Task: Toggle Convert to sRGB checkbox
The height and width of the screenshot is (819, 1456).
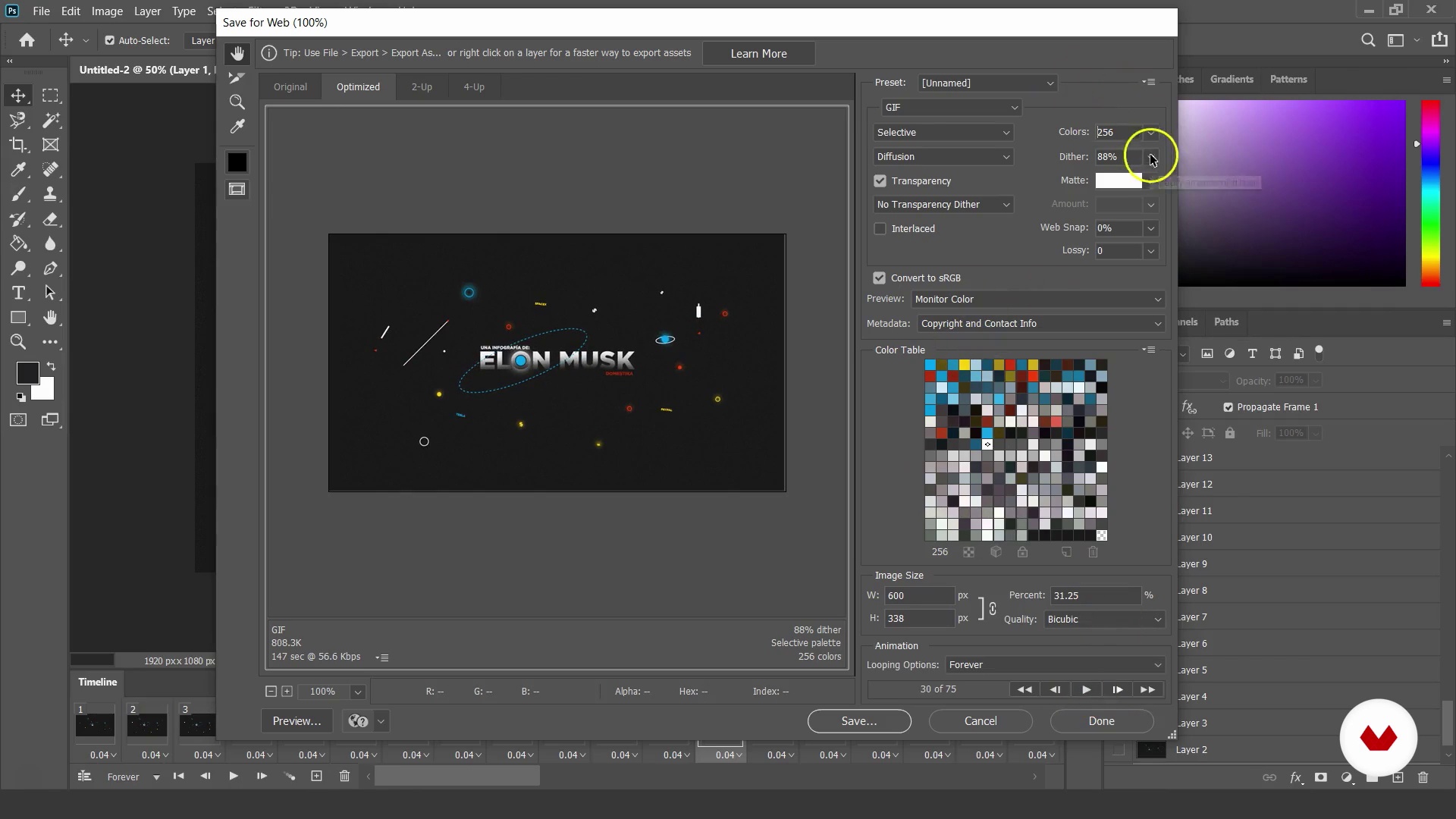Action: (879, 278)
